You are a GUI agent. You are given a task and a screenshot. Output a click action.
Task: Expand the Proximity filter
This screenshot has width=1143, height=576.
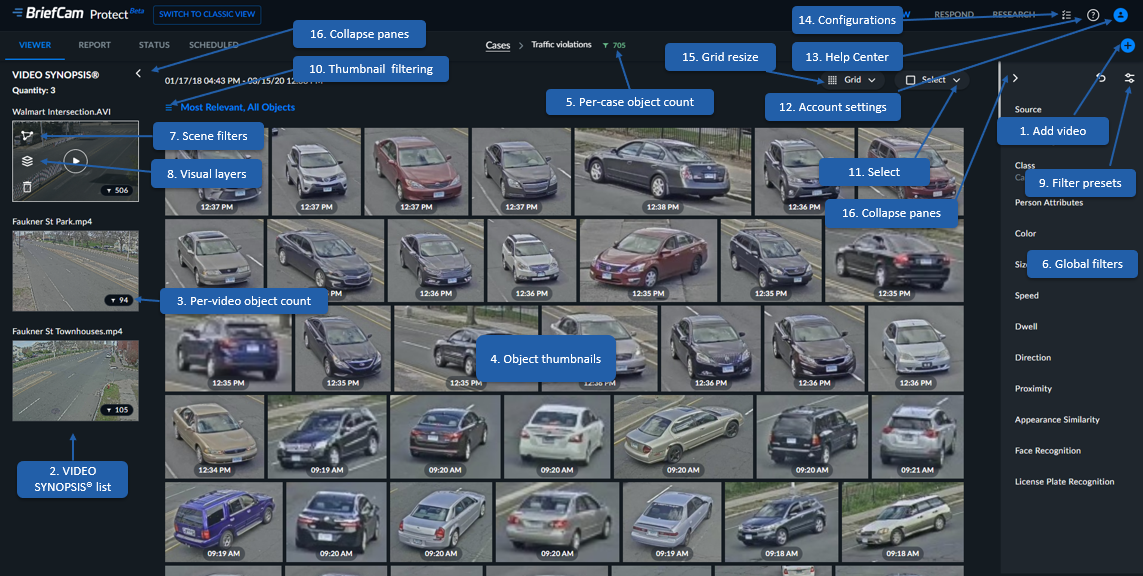tap(1033, 389)
